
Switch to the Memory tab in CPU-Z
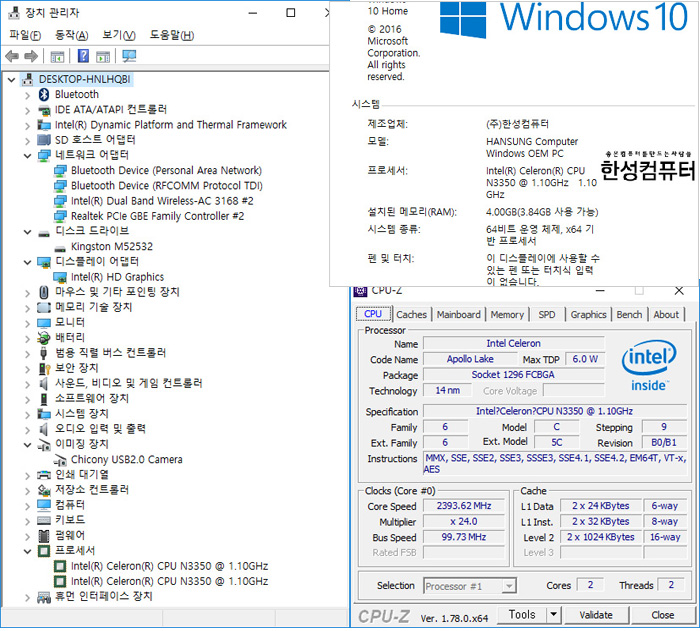(507, 314)
